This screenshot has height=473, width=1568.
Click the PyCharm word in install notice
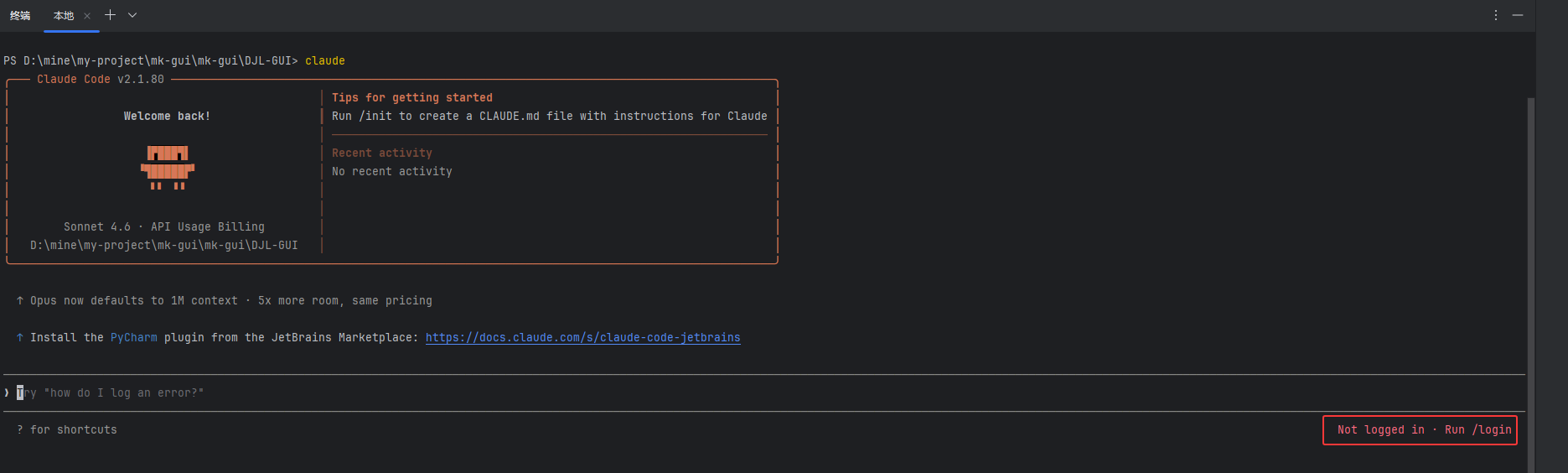coord(134,338)
